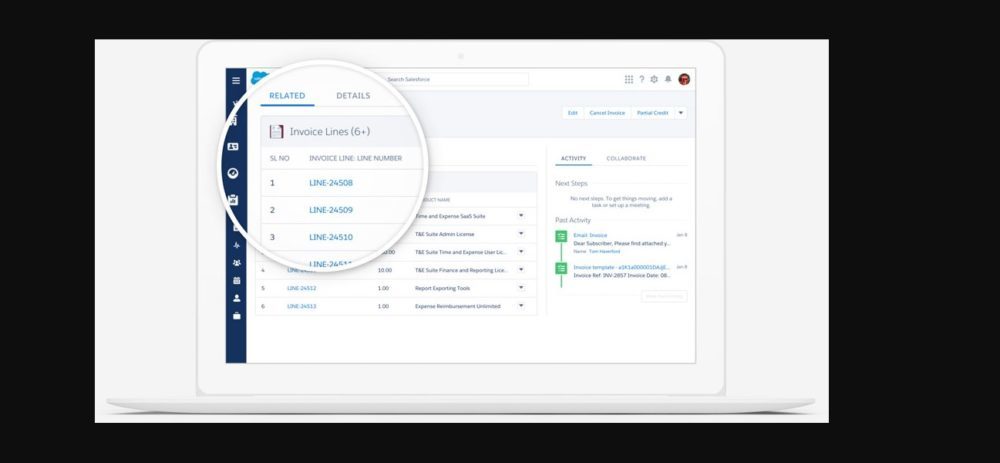Image resolution: width=1000 pixels, height=463 pixels.
Task: Click the contact card sidebar icon
Action: click(233, 147)
